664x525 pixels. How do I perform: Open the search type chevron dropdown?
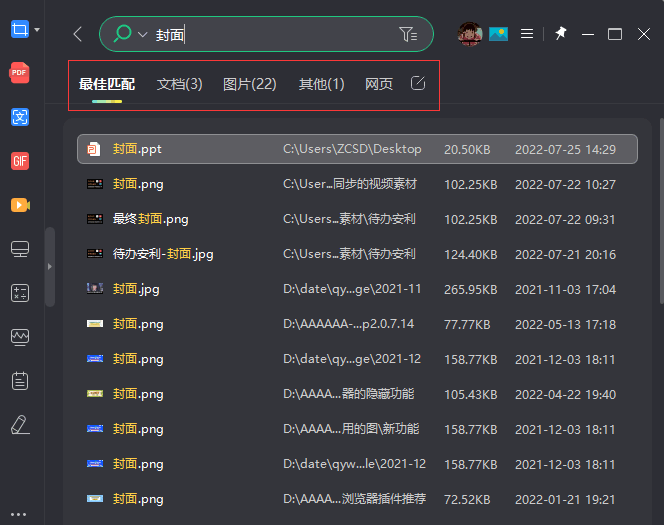pyautogui.click(x=143, y=34)
